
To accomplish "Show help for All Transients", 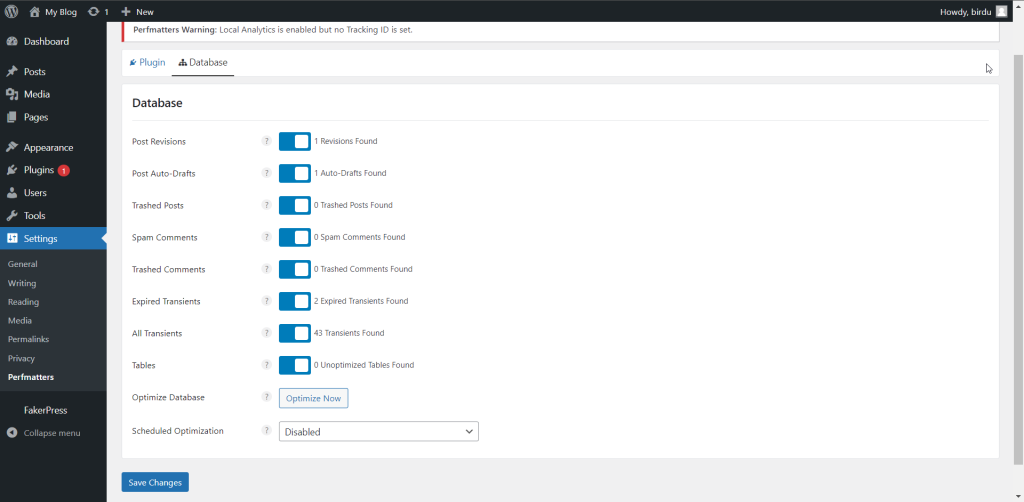I will coord(266,333).
